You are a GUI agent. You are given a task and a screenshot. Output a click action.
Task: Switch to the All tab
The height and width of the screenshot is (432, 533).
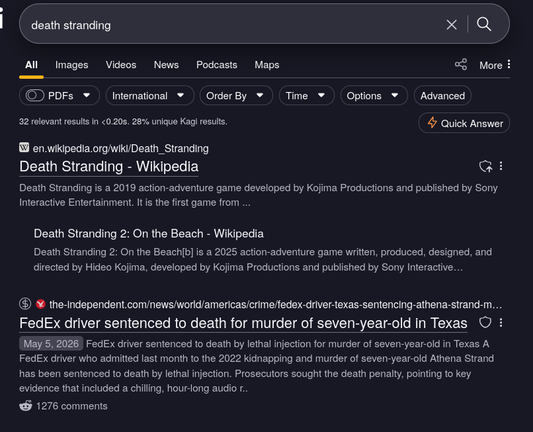click(x=31, y=65)
